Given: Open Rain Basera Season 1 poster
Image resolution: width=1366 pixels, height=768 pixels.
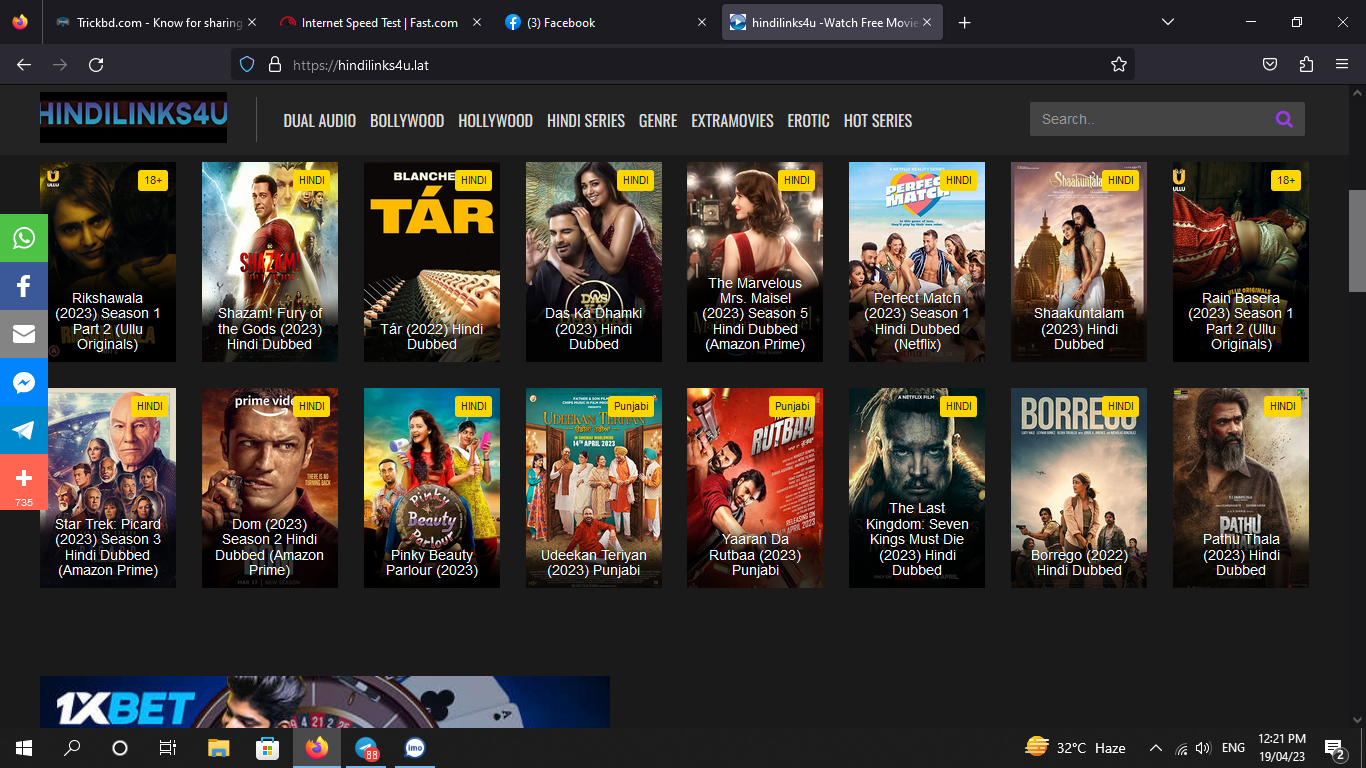Looking at the screenshot, I should tap(1241, 262).
